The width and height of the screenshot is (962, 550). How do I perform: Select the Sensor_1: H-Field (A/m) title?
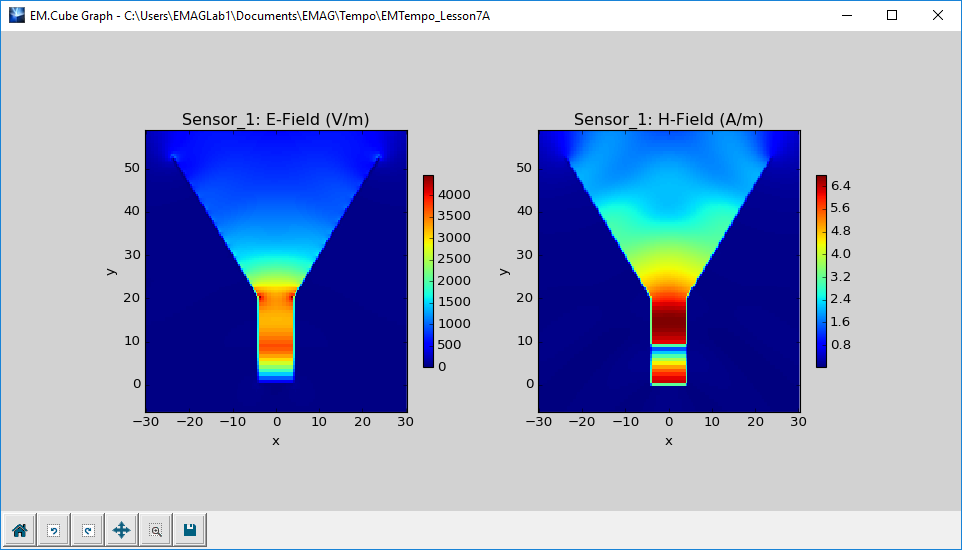tap(669, 120)
